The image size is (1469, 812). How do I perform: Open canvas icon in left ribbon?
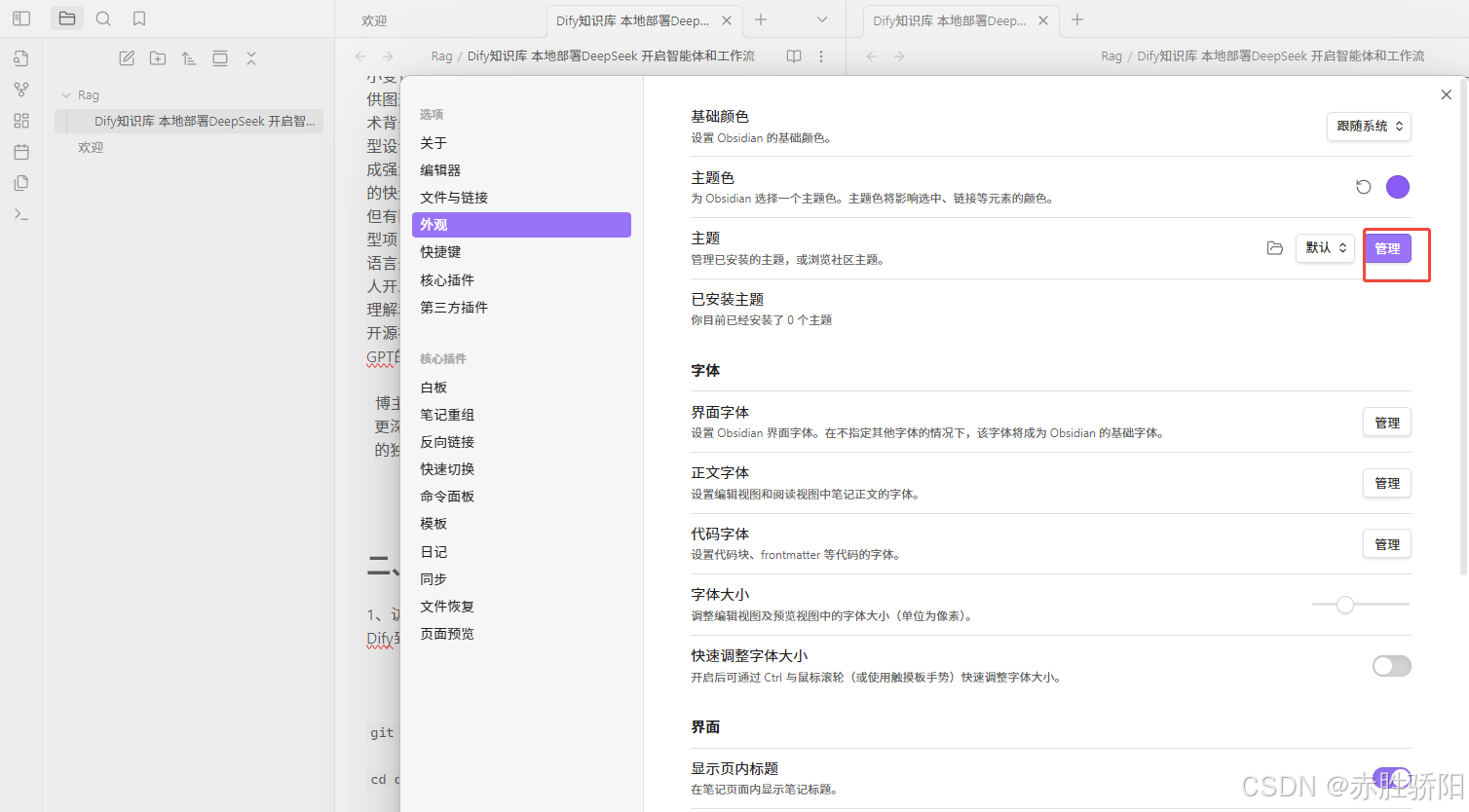[x=21, y=121]
